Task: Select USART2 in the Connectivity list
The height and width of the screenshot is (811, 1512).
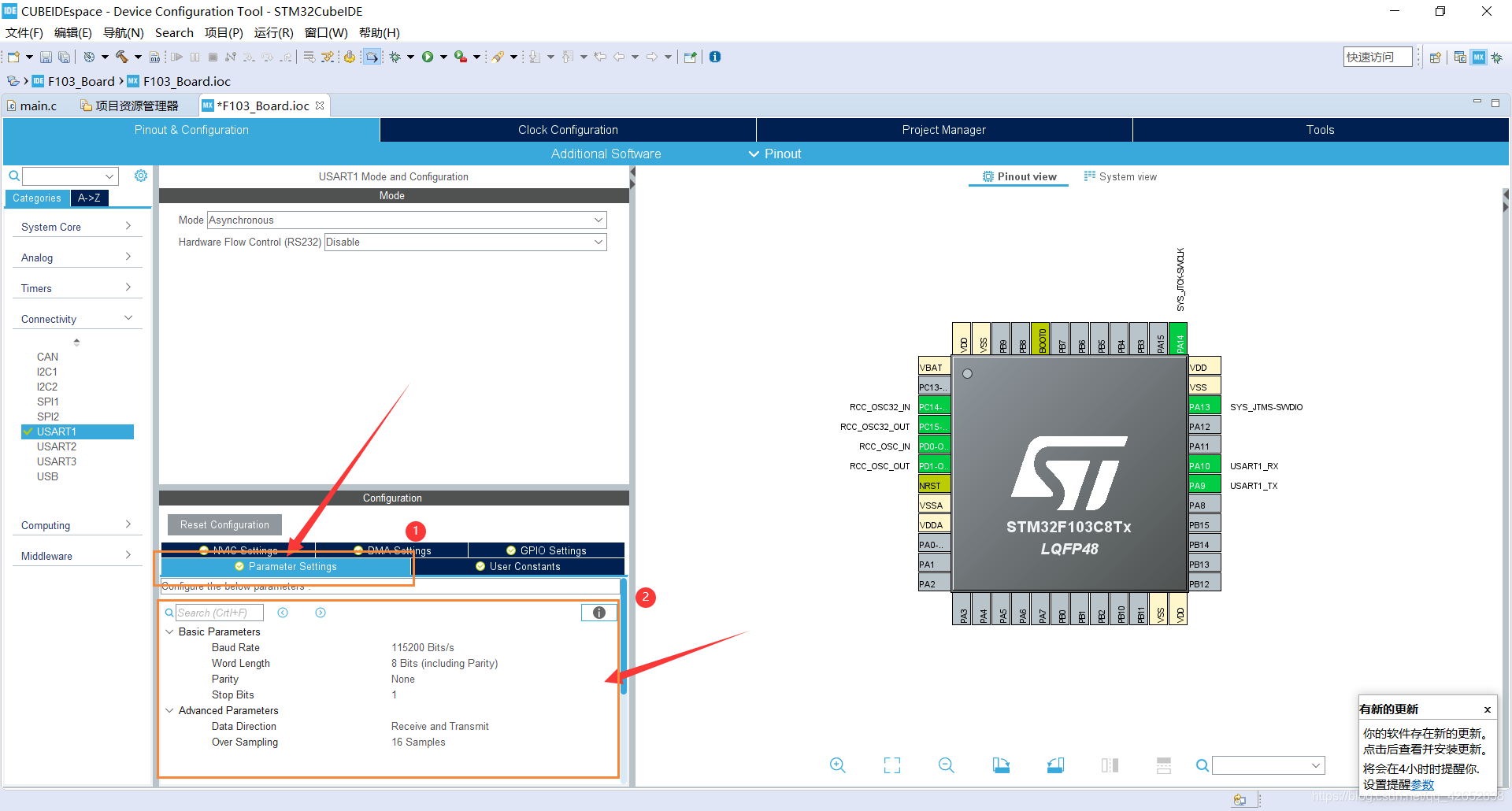Action: 57,446
